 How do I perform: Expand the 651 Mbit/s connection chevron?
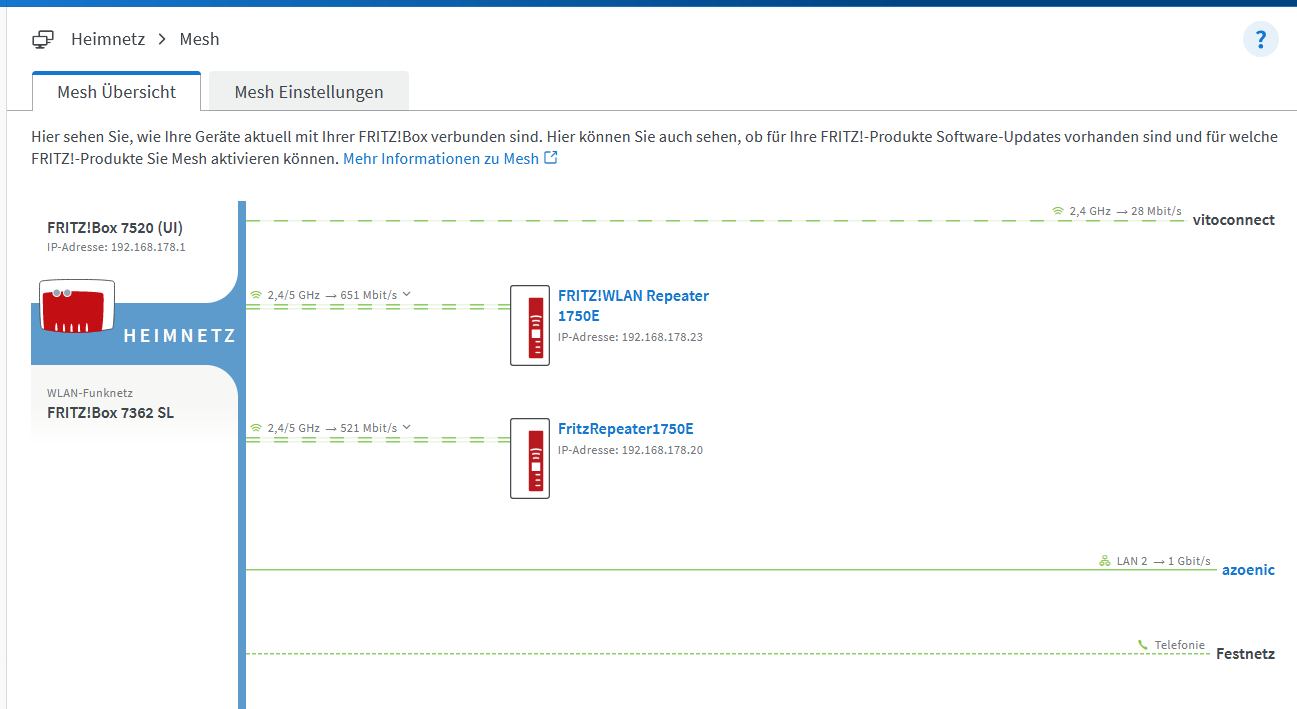pos(406,295)
